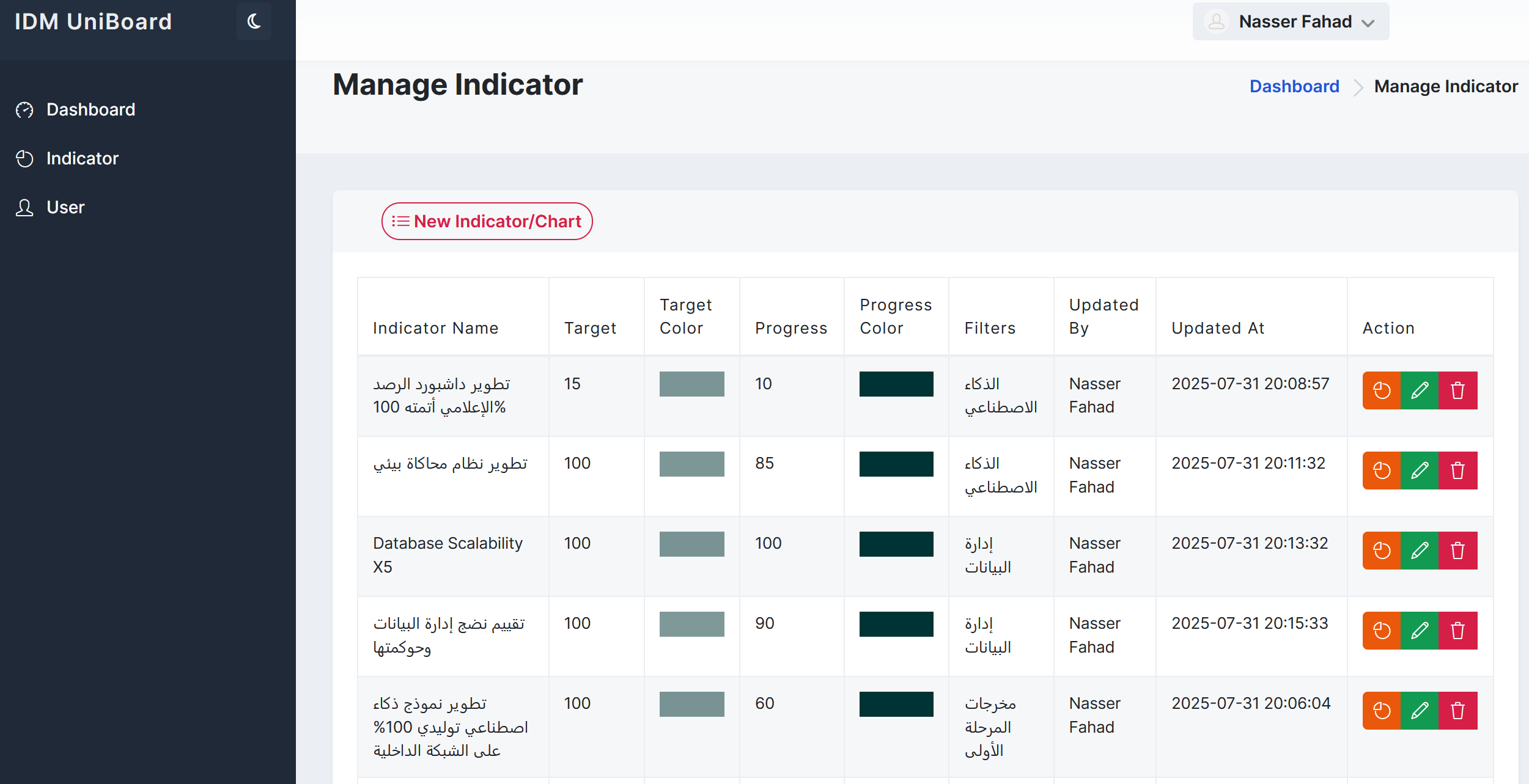
Task: Click New Indicator/Chart button
Action: [x=487, y=221]
